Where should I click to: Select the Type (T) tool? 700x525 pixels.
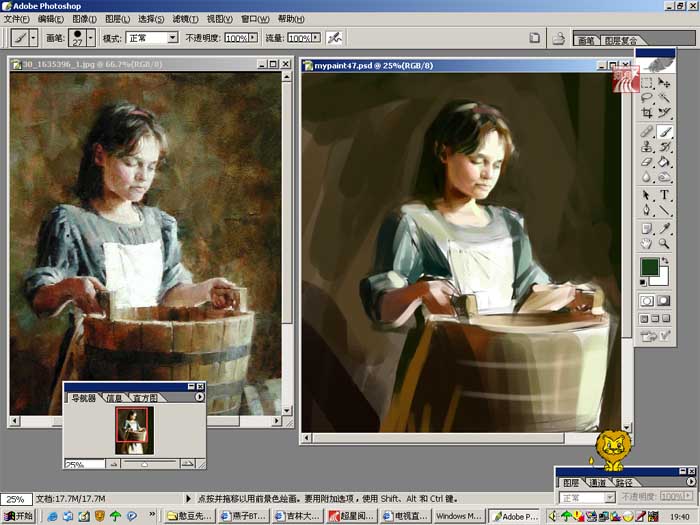click(664, 195)
